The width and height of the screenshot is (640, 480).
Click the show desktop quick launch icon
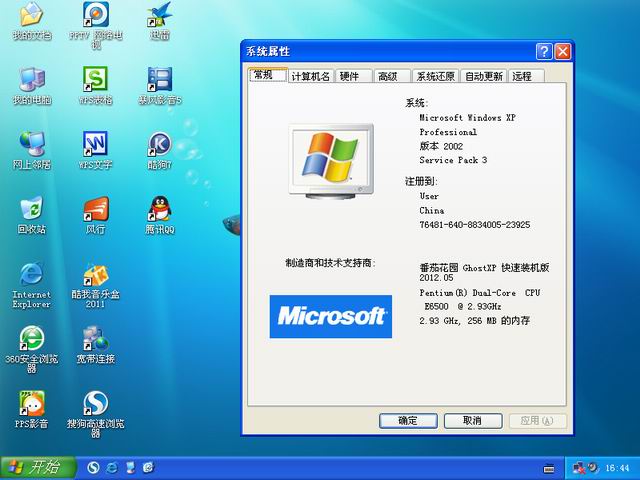[x=130, y=467]
